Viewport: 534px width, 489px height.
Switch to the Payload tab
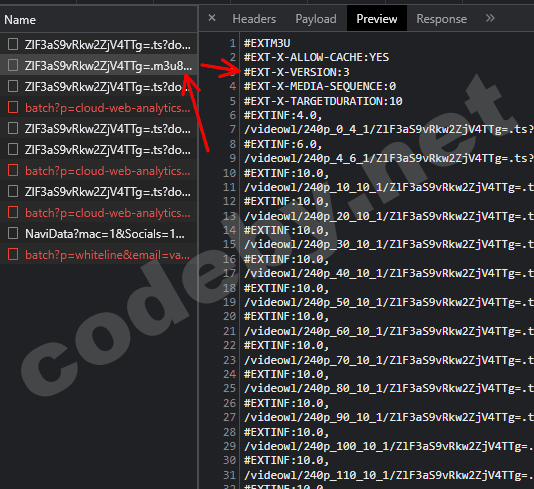[x=316, y=19]
